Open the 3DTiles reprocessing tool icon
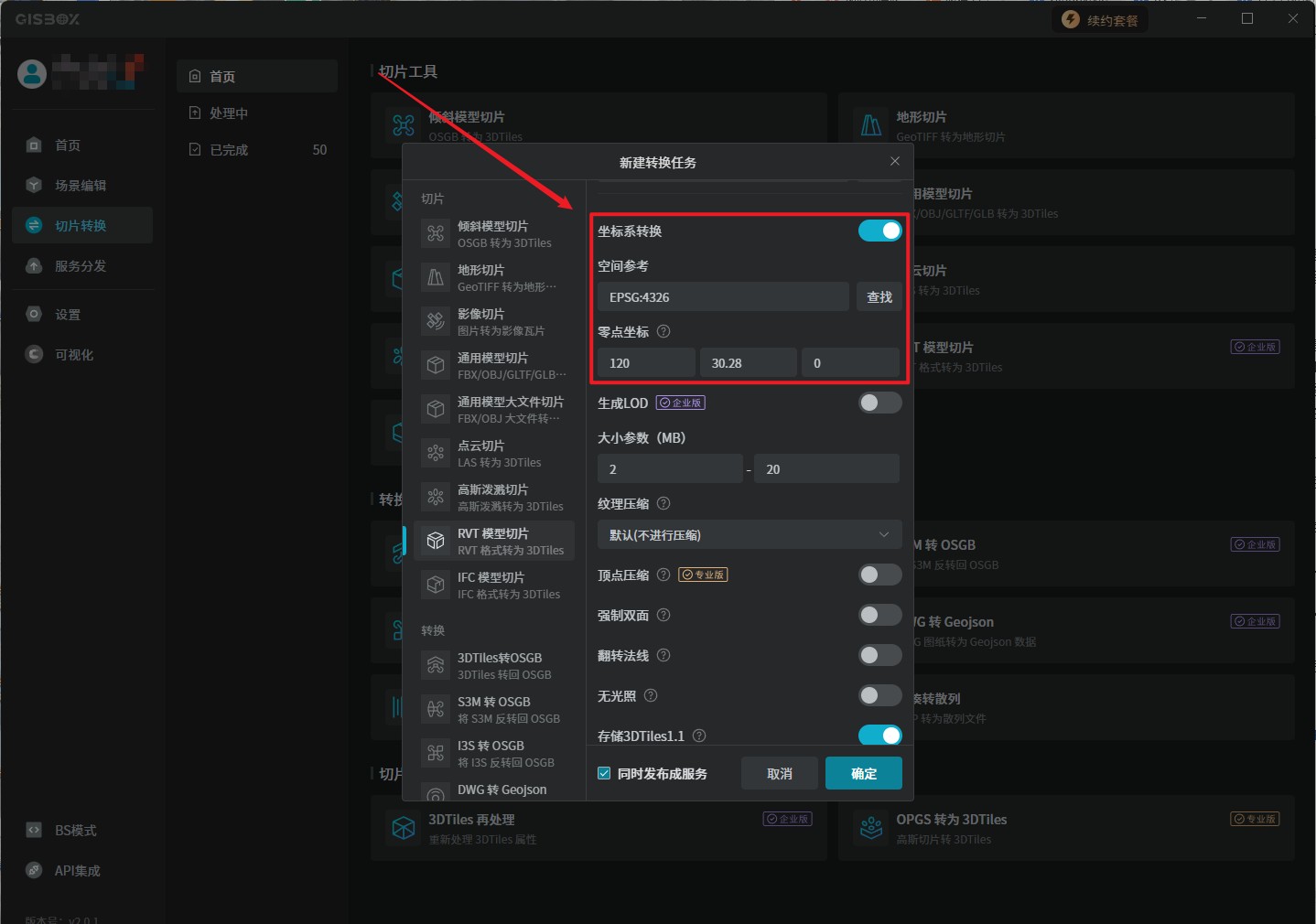This screenshot has width=1316, height=924. pos(404,828)
